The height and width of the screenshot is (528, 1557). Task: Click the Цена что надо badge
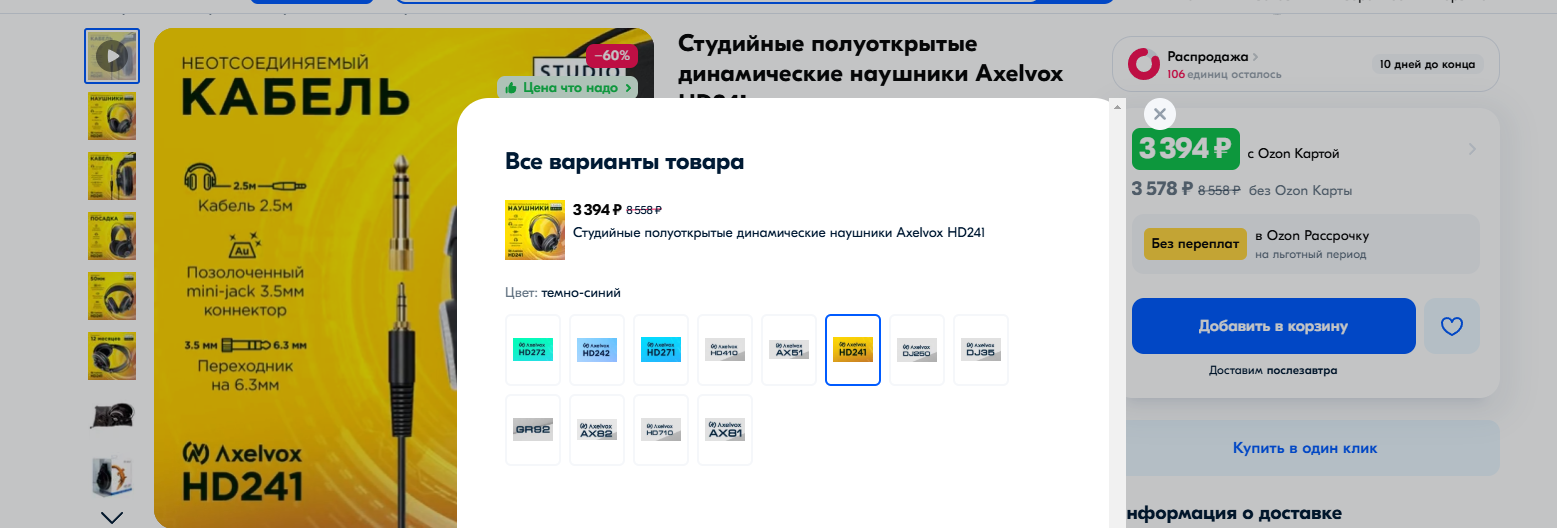coord(568,88)
